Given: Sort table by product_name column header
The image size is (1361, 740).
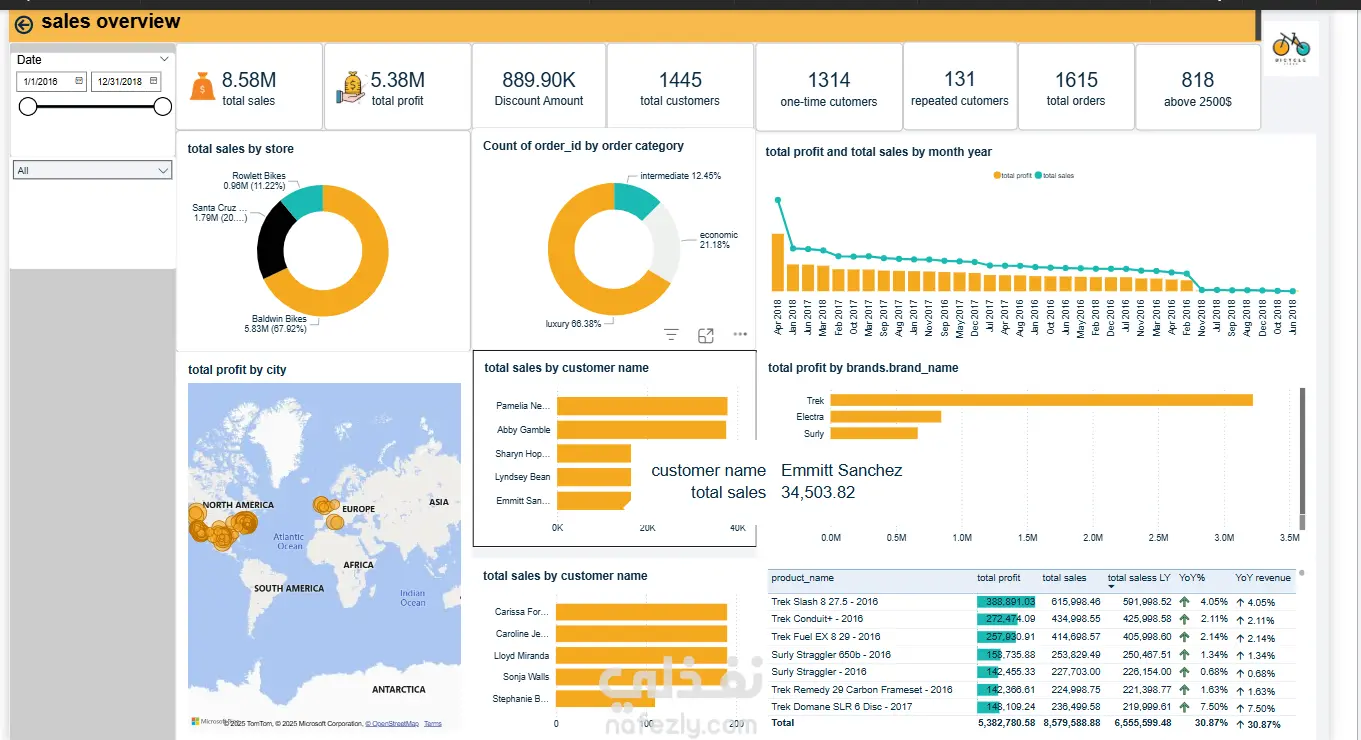Looking at the screenshot, I should pyautogui.click(x=802, y=578).
